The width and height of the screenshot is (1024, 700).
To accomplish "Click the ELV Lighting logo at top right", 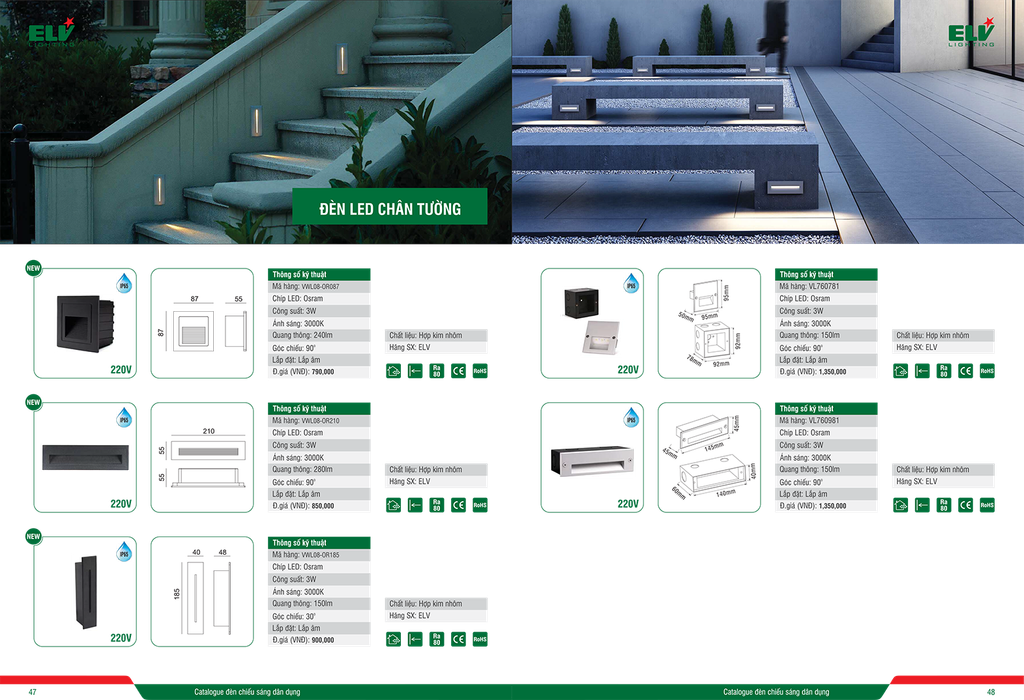I will tap(972, 34).
